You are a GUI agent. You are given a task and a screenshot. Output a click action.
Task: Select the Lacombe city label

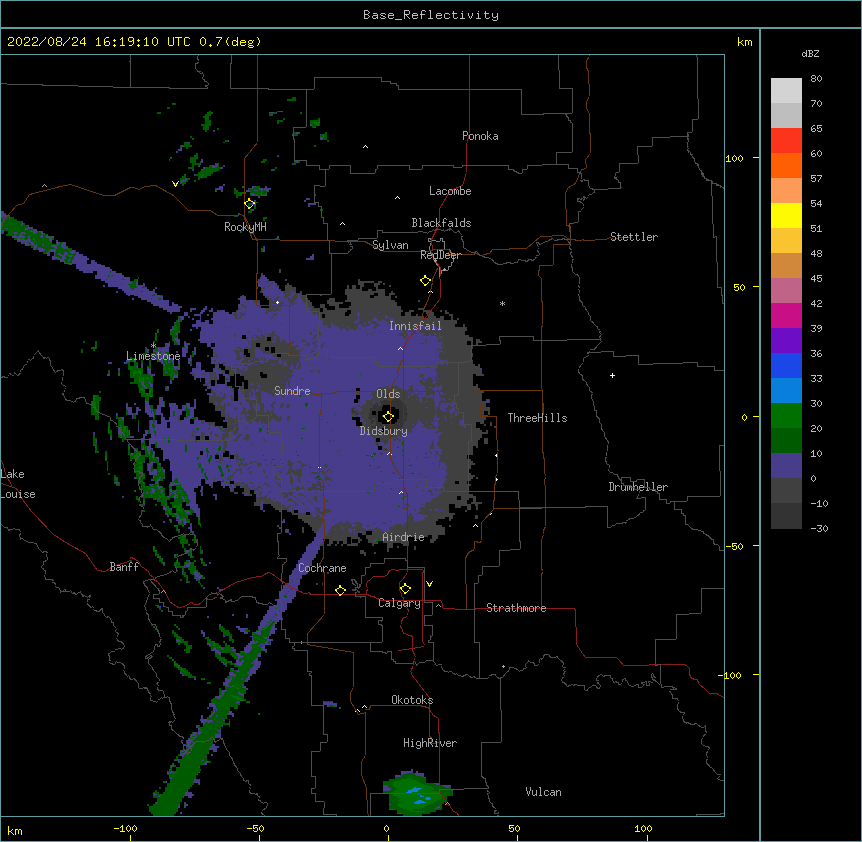pyautogui.click(x=450, y=191)
